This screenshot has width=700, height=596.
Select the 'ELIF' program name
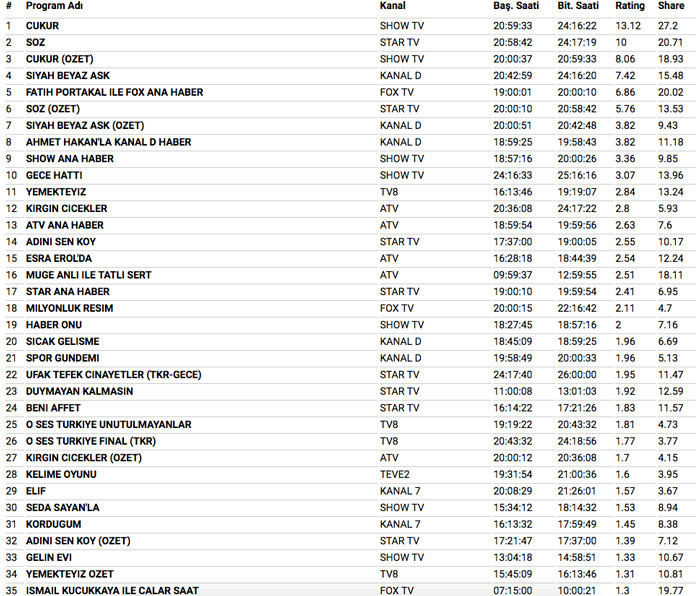click(x=36, y=491)
